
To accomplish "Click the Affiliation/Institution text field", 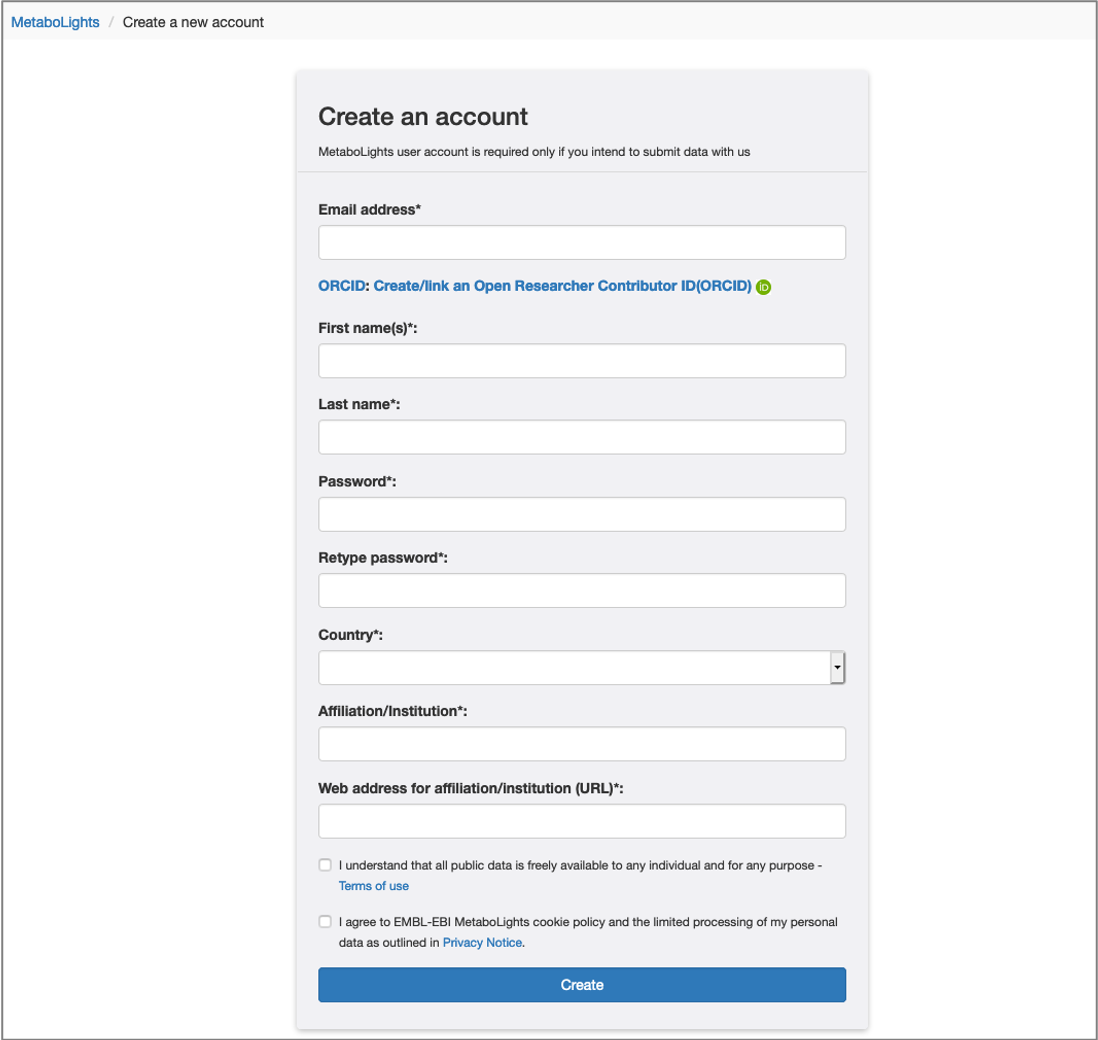I will pyautogui.click(x=582, y=744).
